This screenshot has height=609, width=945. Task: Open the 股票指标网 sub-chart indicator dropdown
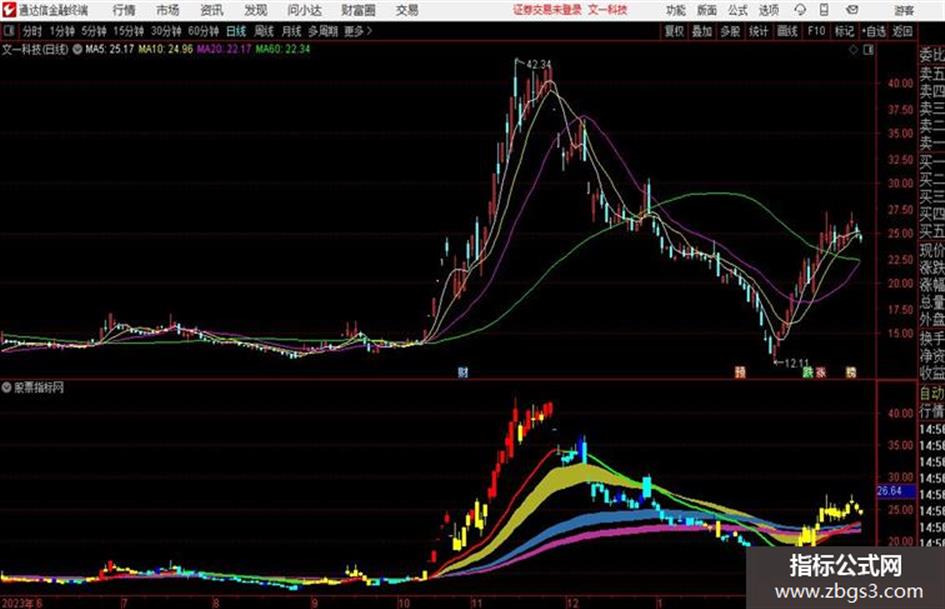(x=7, y=388)
